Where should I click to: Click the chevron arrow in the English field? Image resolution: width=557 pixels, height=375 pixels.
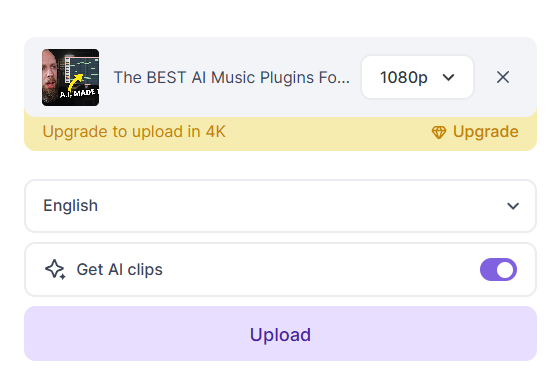513,206
